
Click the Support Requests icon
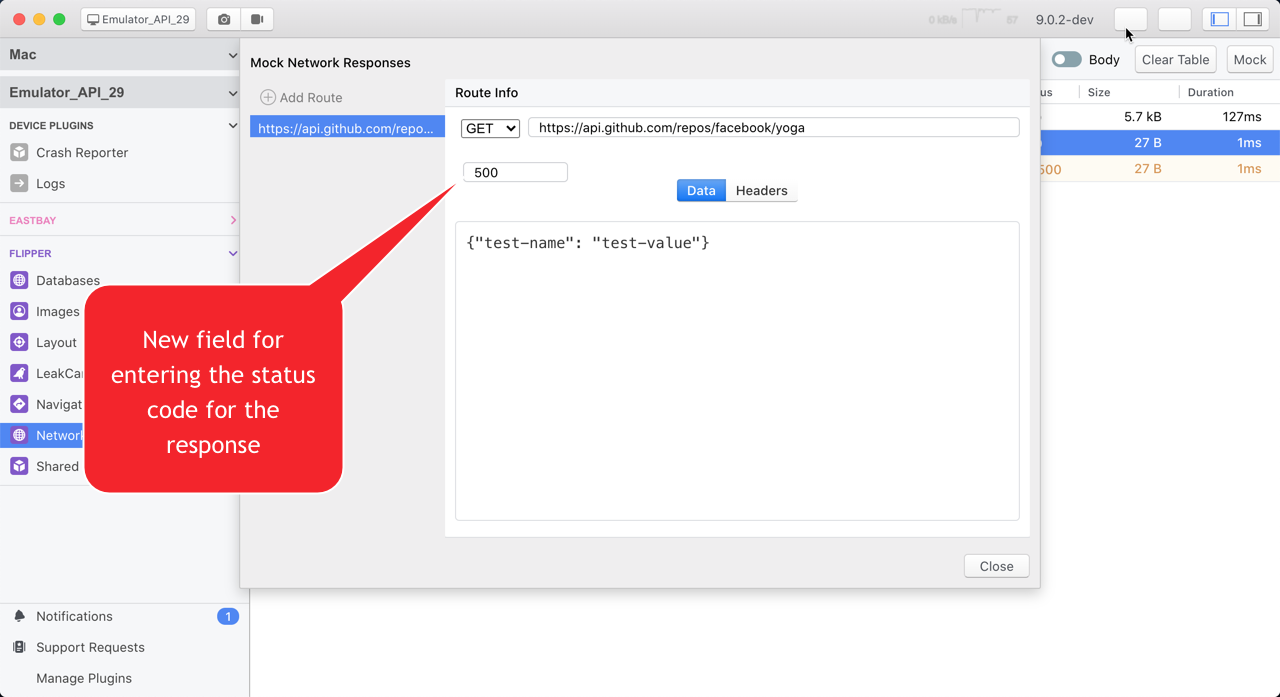point(19,647)
